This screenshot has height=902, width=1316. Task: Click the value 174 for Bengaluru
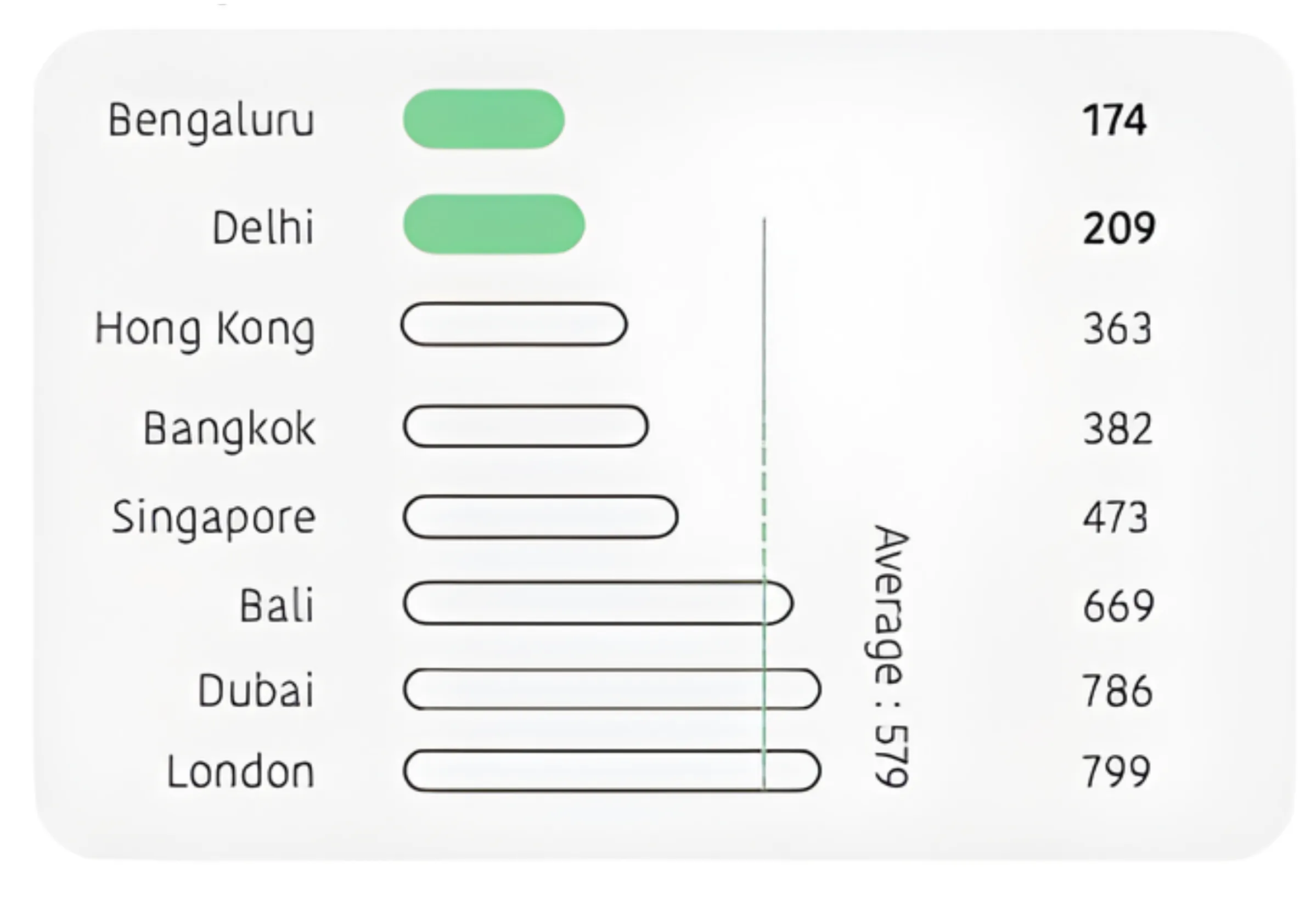click(1115, 121)
